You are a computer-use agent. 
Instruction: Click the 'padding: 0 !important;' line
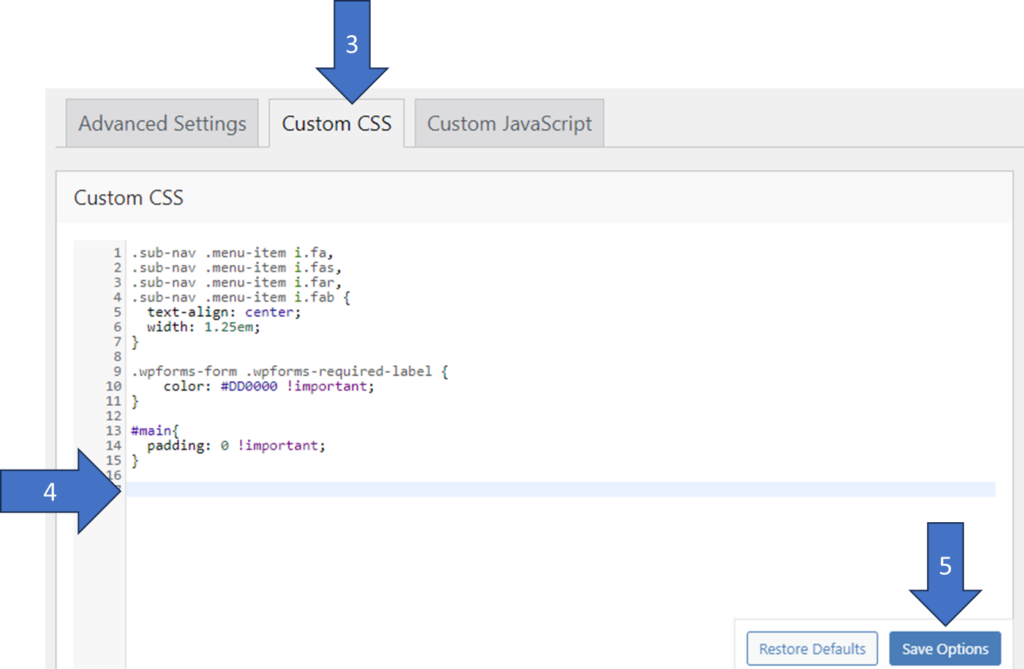(236, 446)
